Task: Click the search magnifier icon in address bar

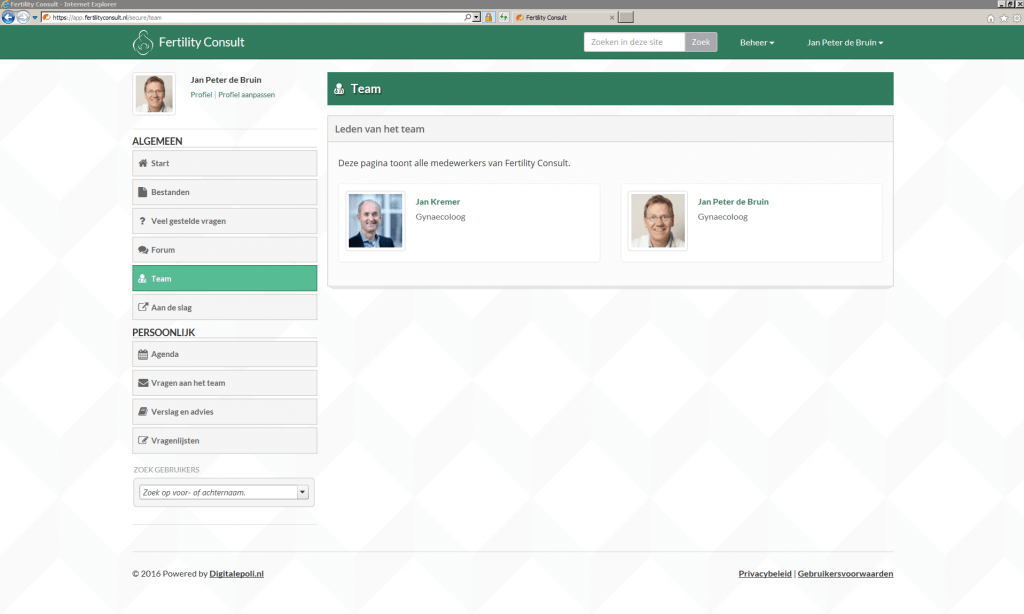Action: click(468, 18)
